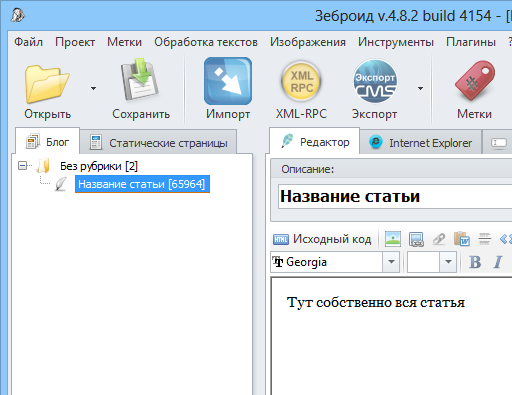Image resolution: width=512 pixels, height=395 pixels.
Task: Click the feather icon beside the article
Action: click(61, 184)
